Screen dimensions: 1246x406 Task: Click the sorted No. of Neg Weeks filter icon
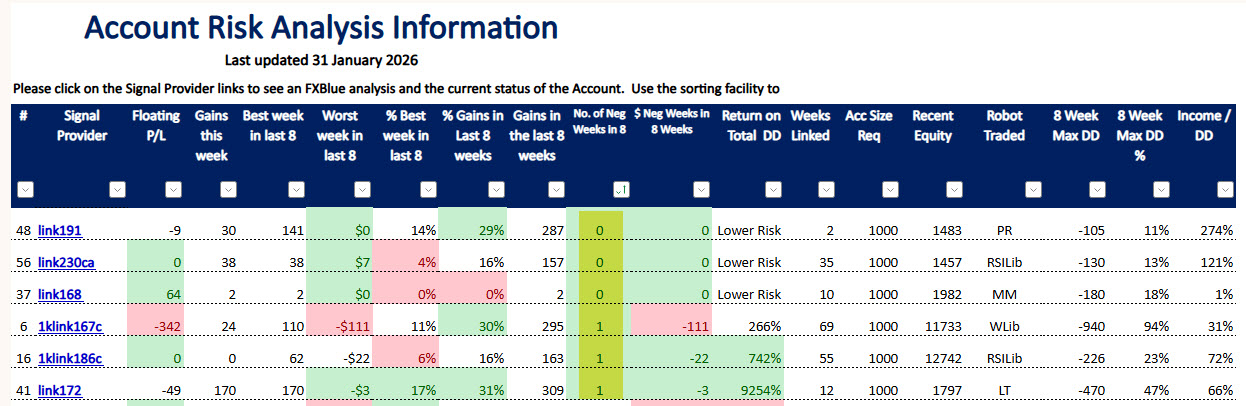coord(620,189)
